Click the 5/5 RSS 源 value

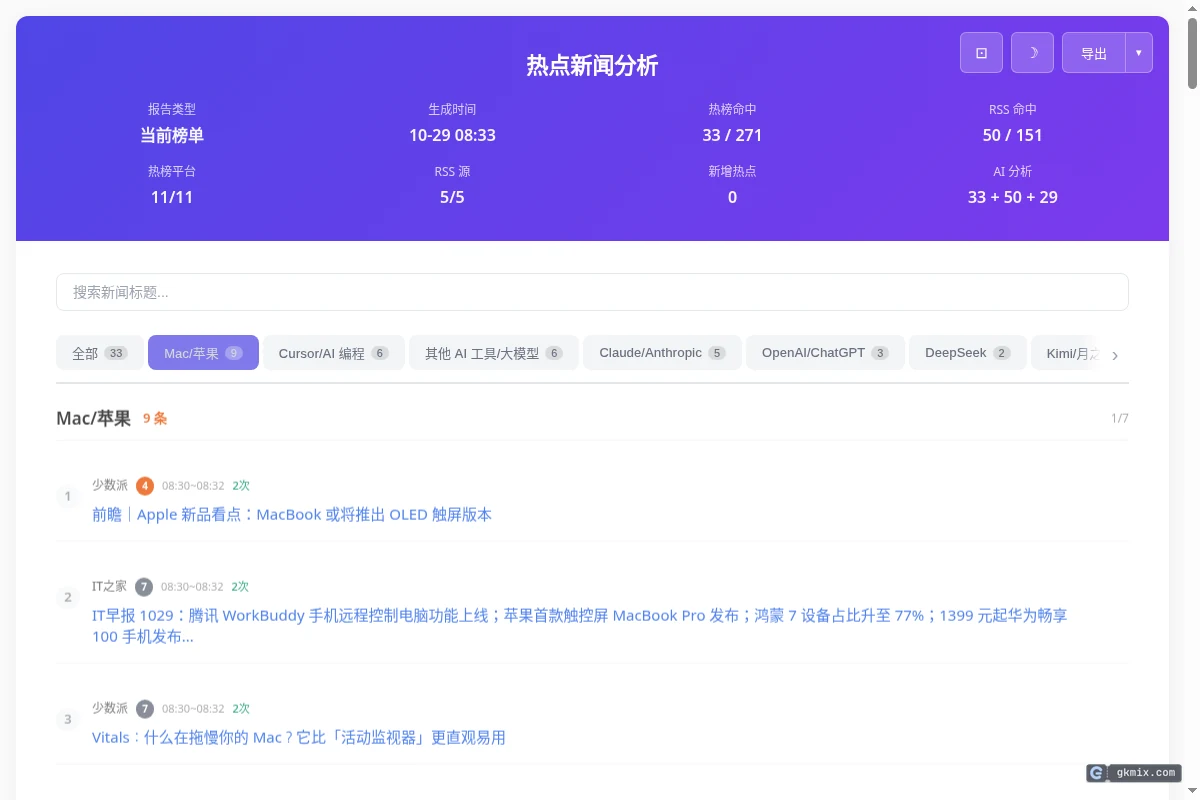(452, 197)
